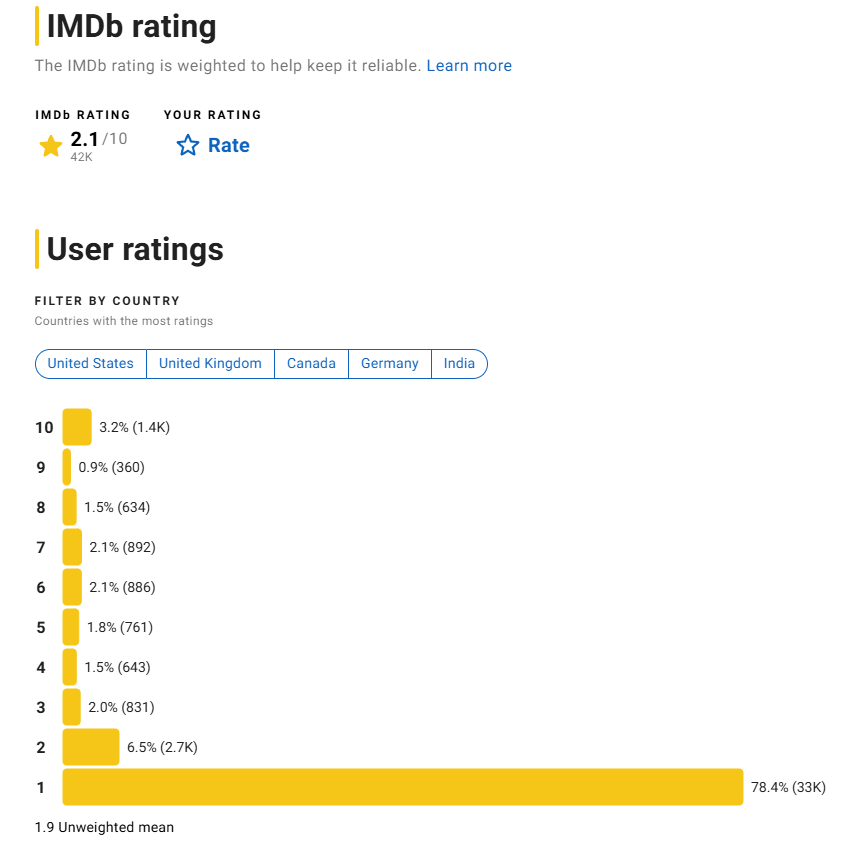Viewport: 851px width, 846px height.
Task: Select the 2-star histogram bar
Action: pyautogui.click(x=90, y=747)
